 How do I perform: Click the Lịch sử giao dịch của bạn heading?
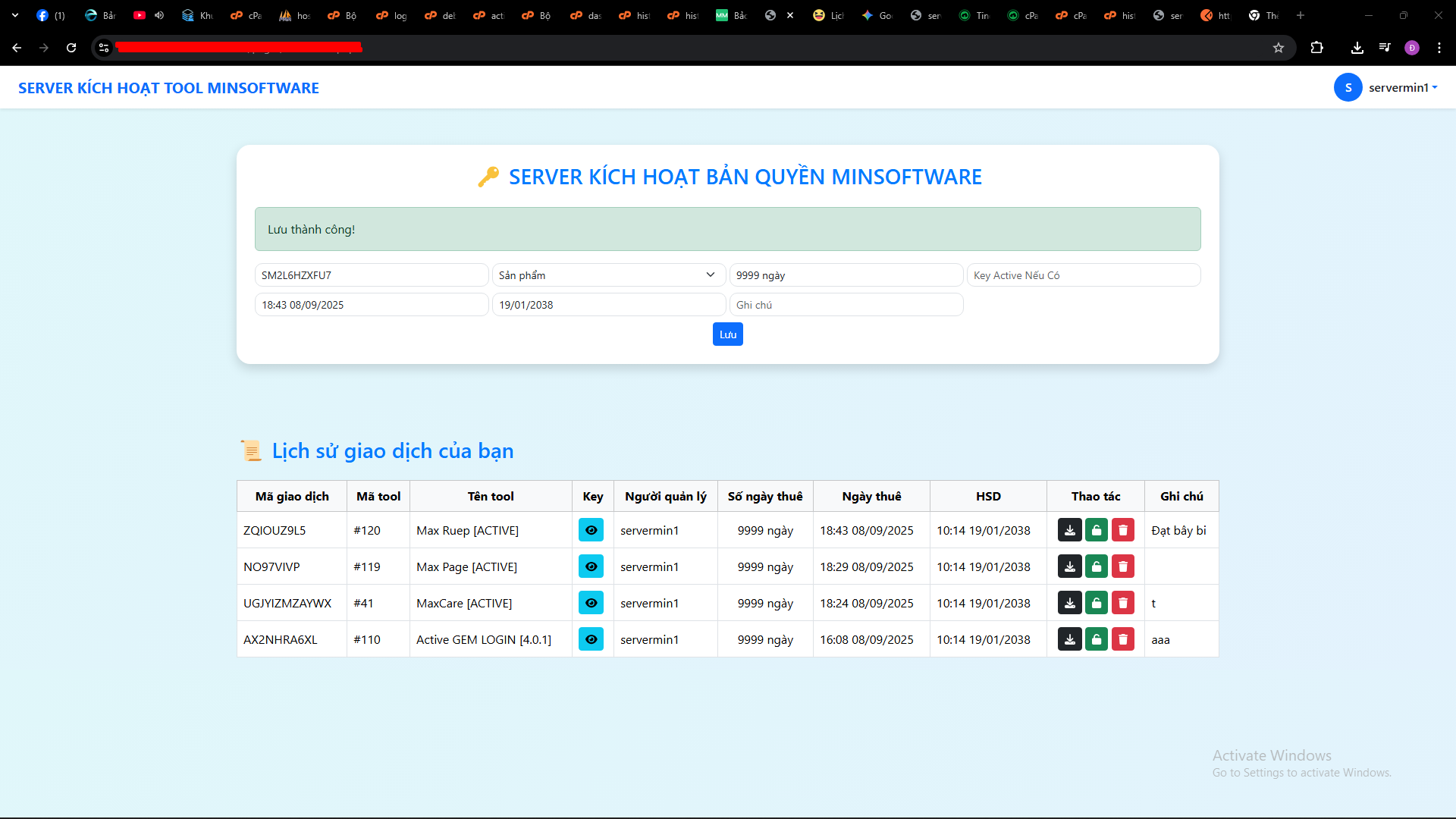(x=393, y=450)
